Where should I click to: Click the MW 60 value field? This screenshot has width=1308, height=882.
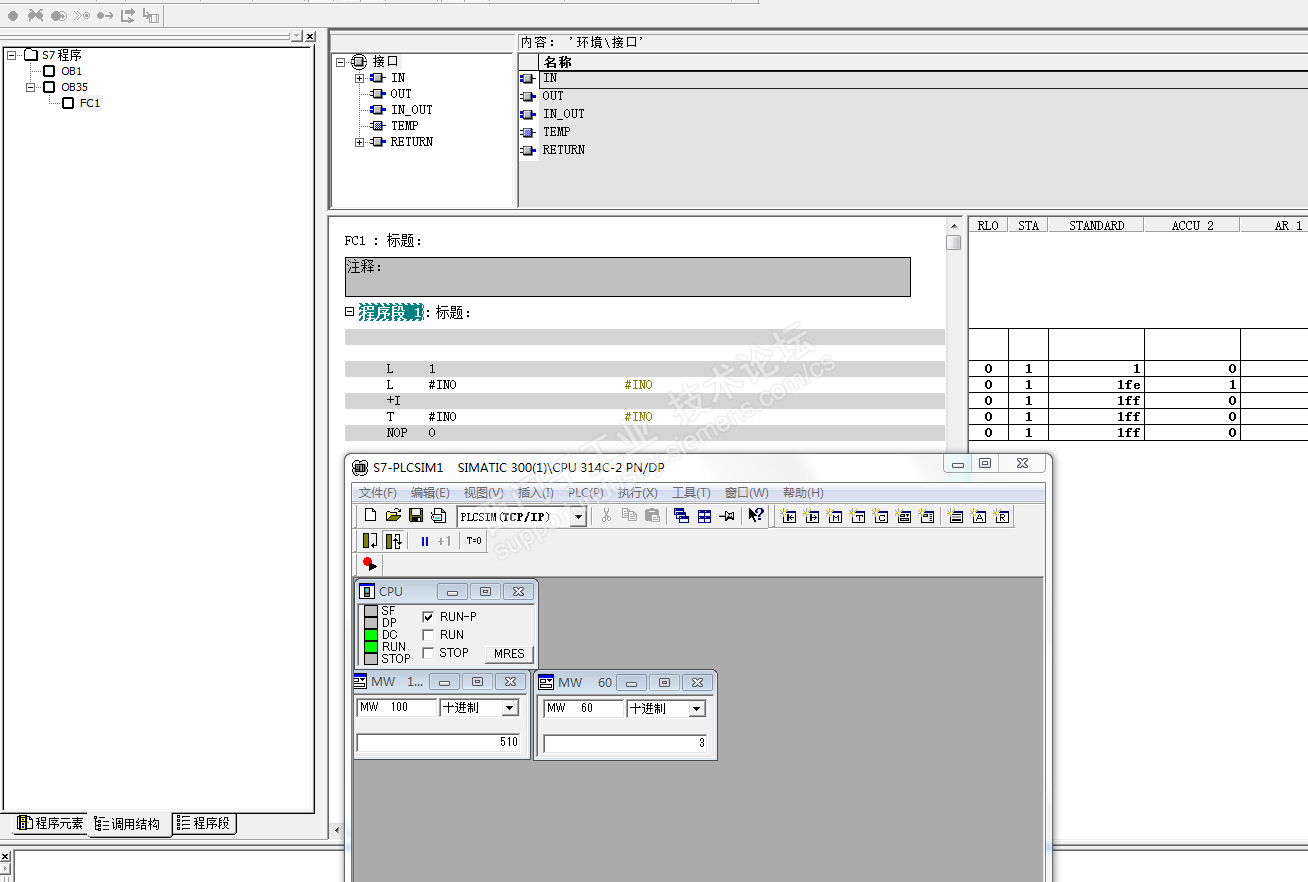(625, 743)
